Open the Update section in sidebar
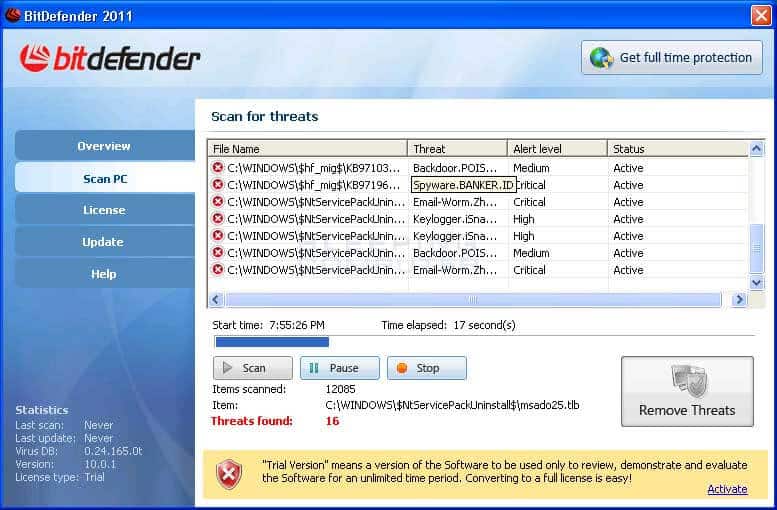 coord(104,242)
